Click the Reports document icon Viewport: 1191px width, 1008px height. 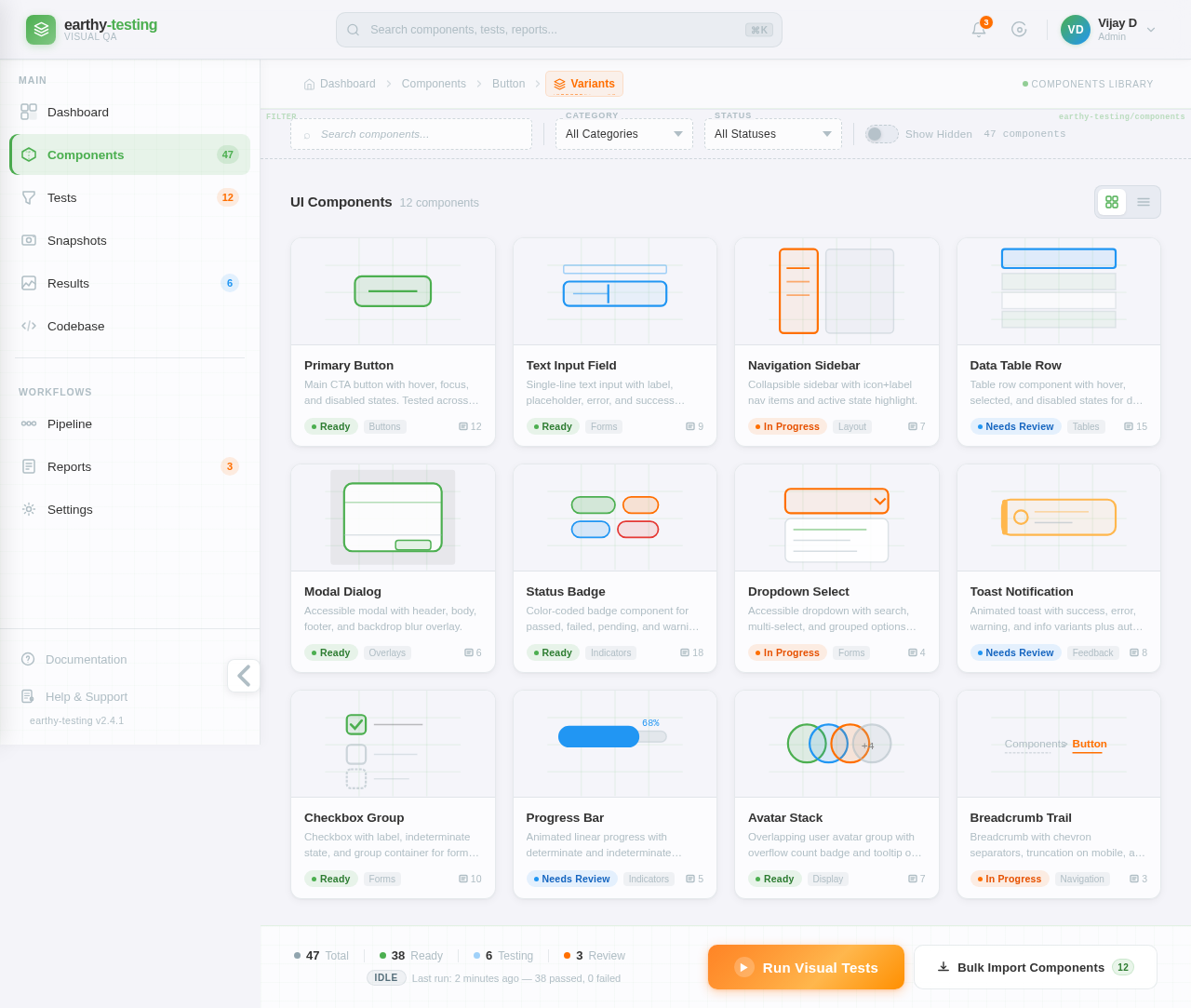point(29,466)
